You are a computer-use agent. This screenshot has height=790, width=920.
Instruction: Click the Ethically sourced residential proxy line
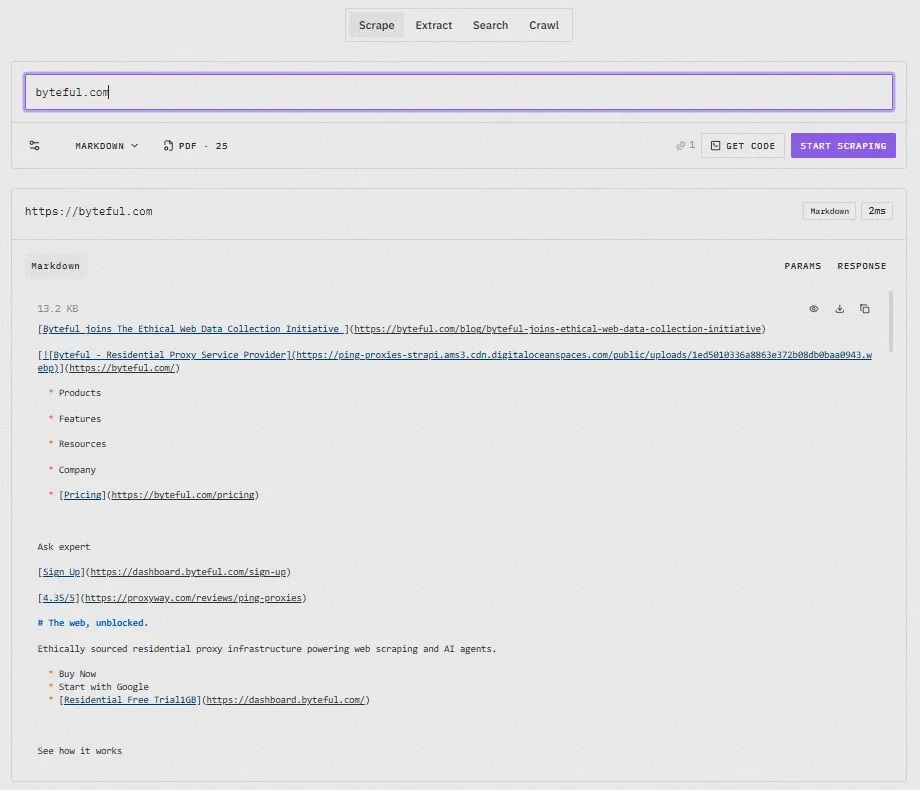click(267, 649)
